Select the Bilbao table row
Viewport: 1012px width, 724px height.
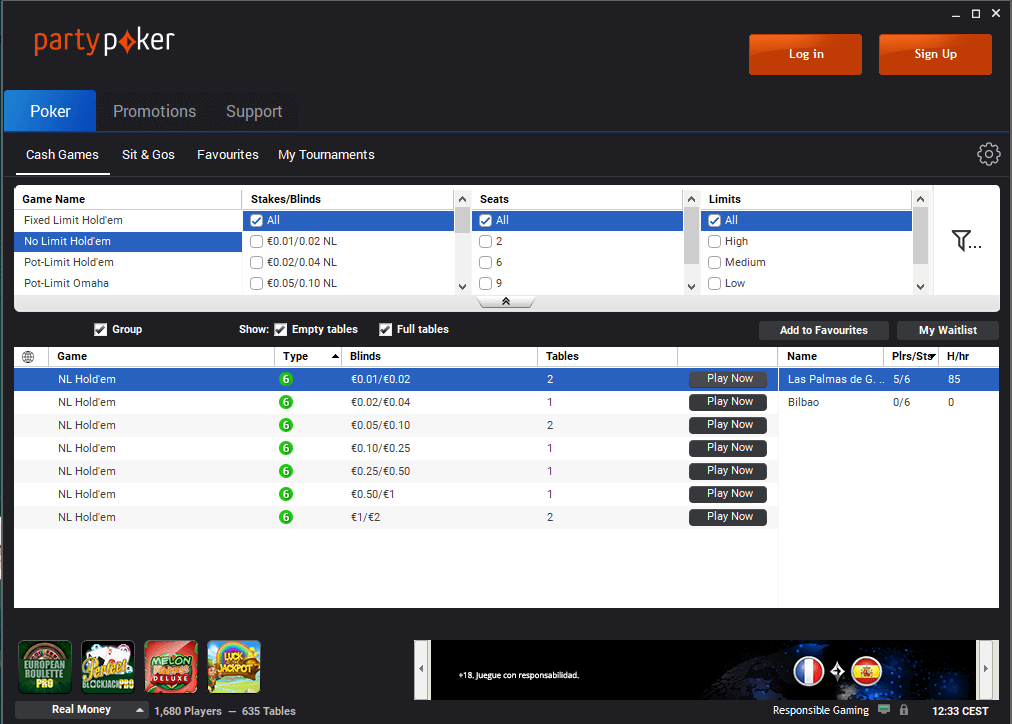(x=889, y=402)
